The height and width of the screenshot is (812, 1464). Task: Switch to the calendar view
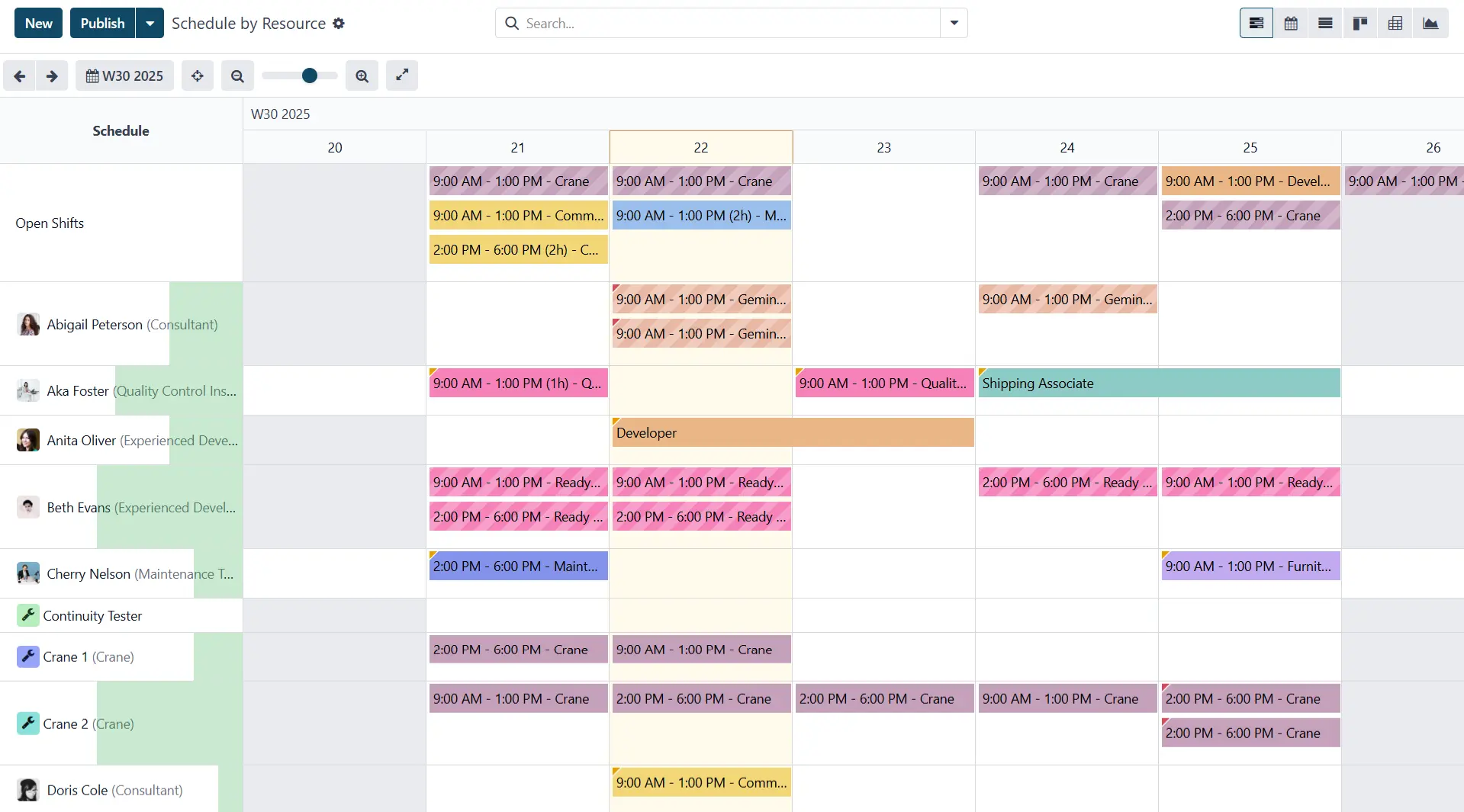click(1291, 24)
